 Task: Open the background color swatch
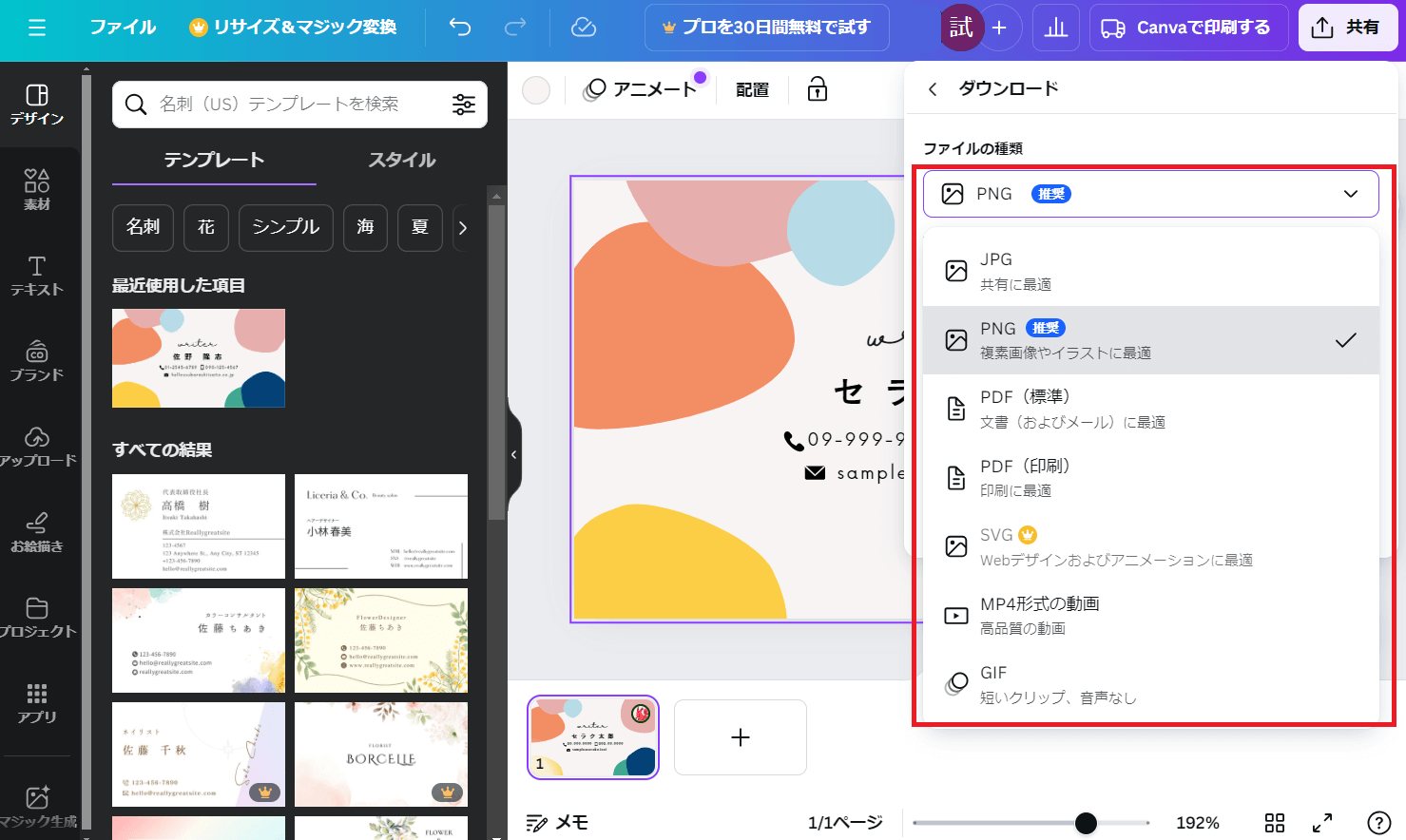(536, 89)
